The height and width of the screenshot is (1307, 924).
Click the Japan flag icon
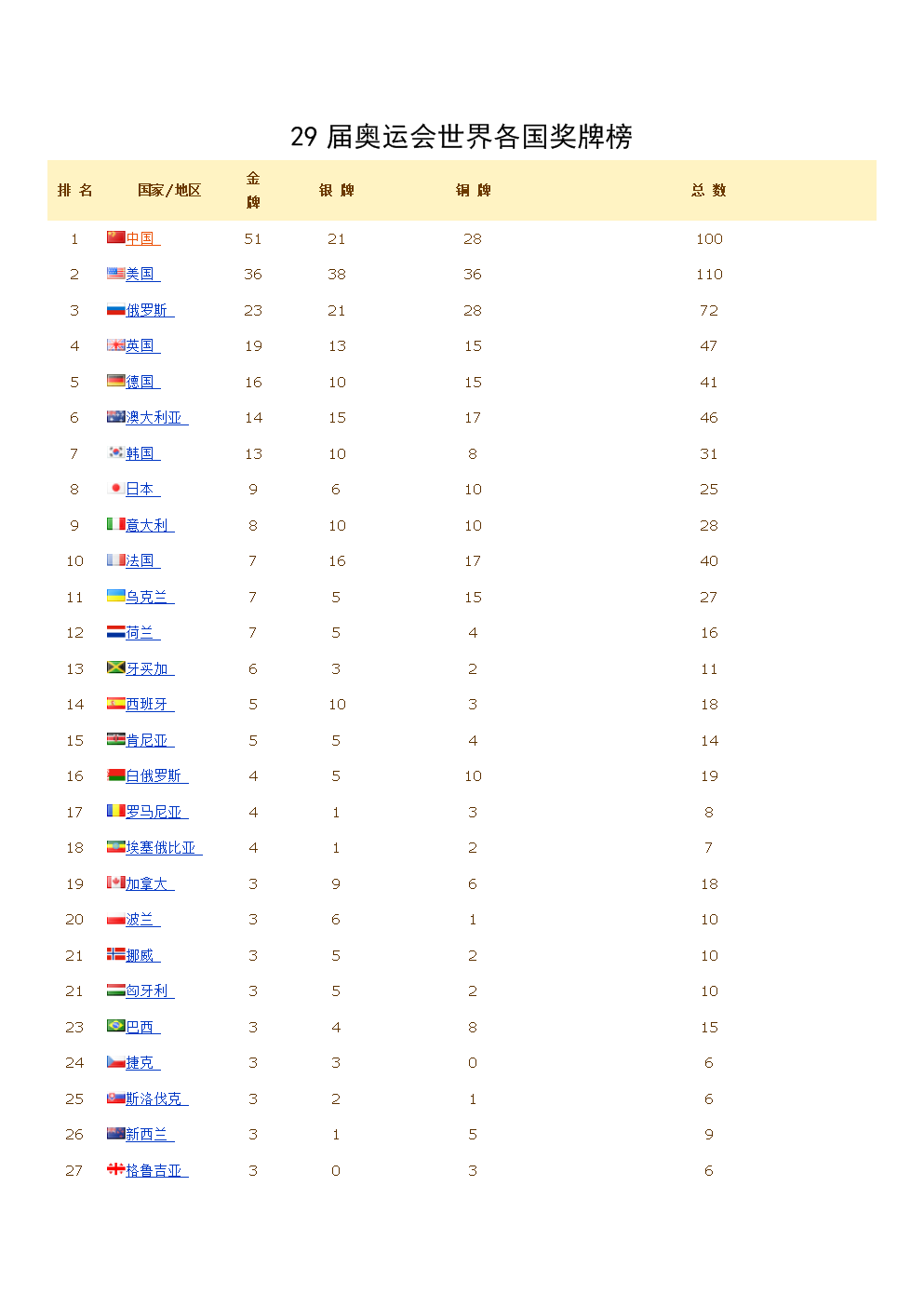(115, 488)
